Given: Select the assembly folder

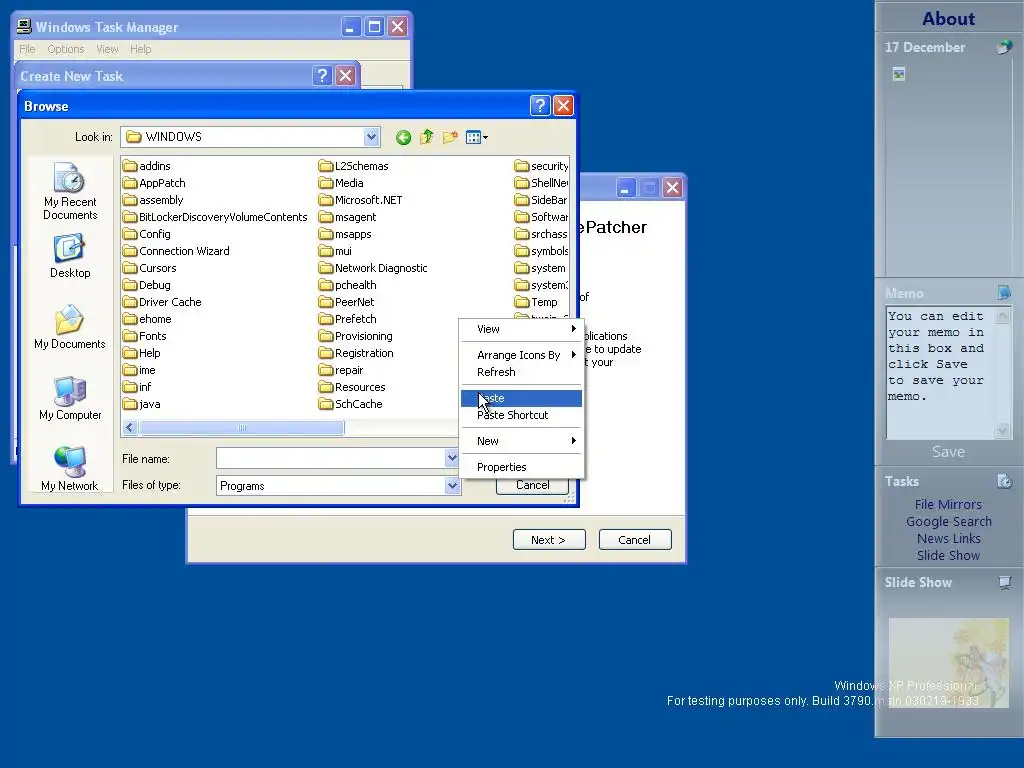Looking at the screenshot, I should tap(153, 200).
